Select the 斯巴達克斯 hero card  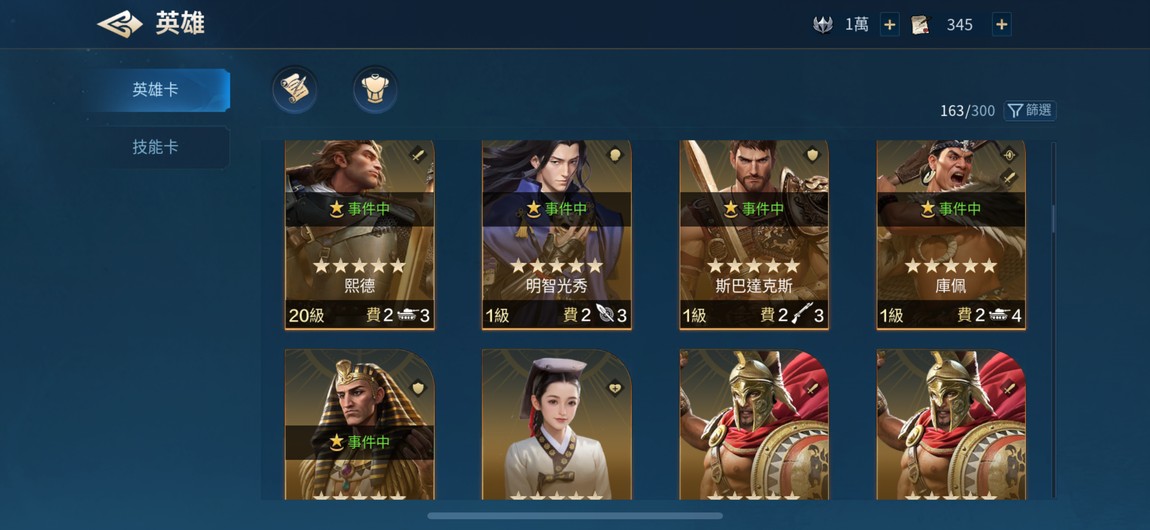click(x=754, y=235)
